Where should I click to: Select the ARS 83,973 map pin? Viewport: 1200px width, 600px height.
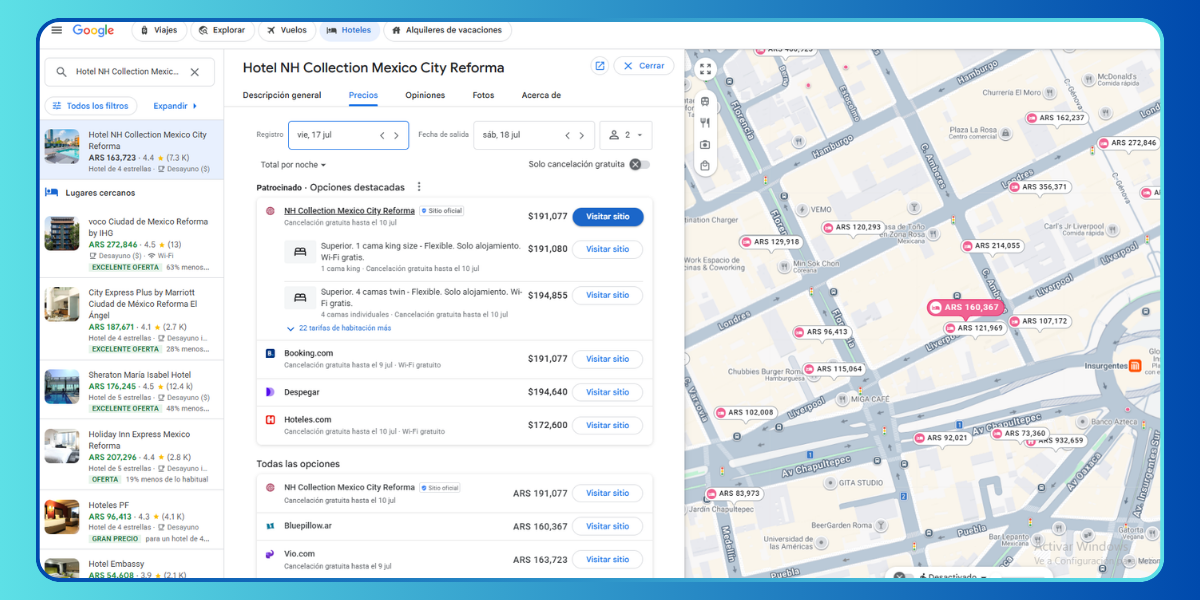pos(733,493)
